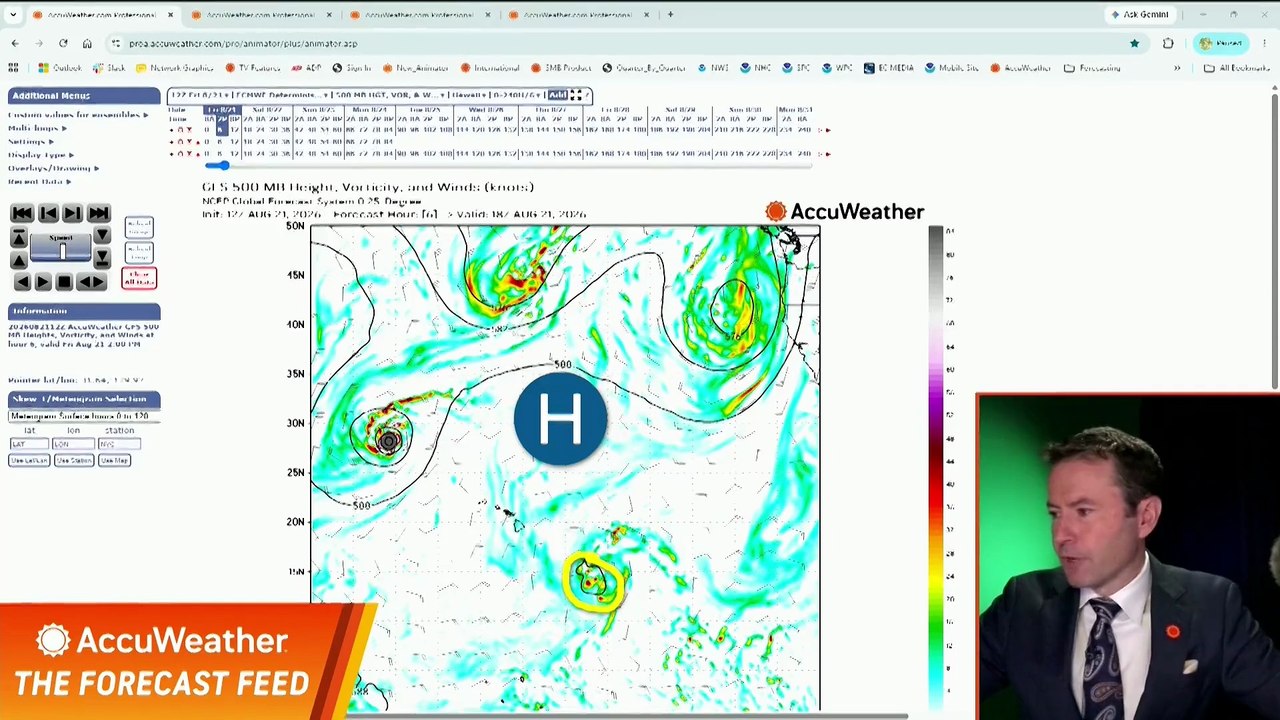The width and height of the screenshot is (1280, 720).
Task: Click the lower-right down arrow by the speed control
Action: pyautogui.click(x=102, y=259)
